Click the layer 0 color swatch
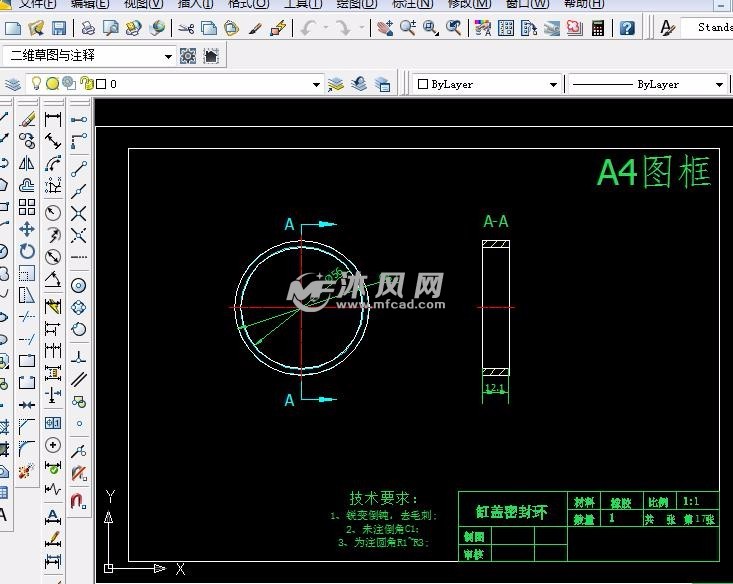733x584 pixels. pos(101,85)
